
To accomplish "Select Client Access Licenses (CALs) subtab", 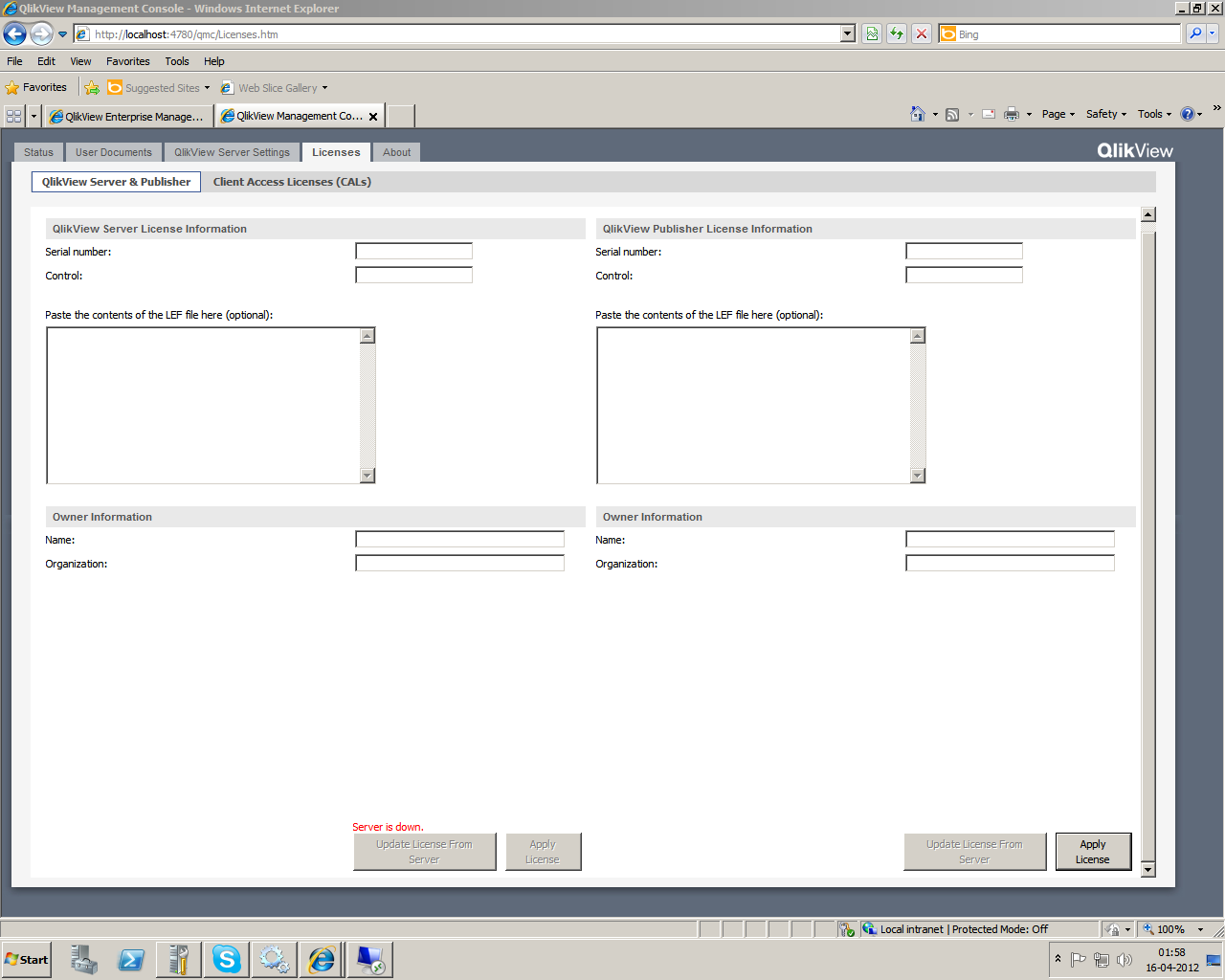I will click(292, 182).
